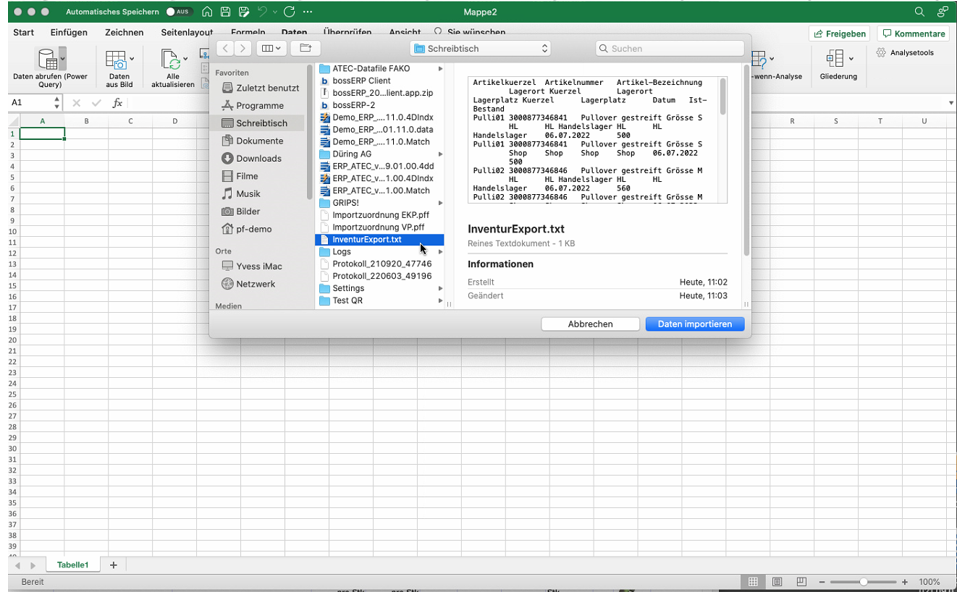Click the Save disk icon
This screenshot has width=963, height=595.
coord(226,12)
